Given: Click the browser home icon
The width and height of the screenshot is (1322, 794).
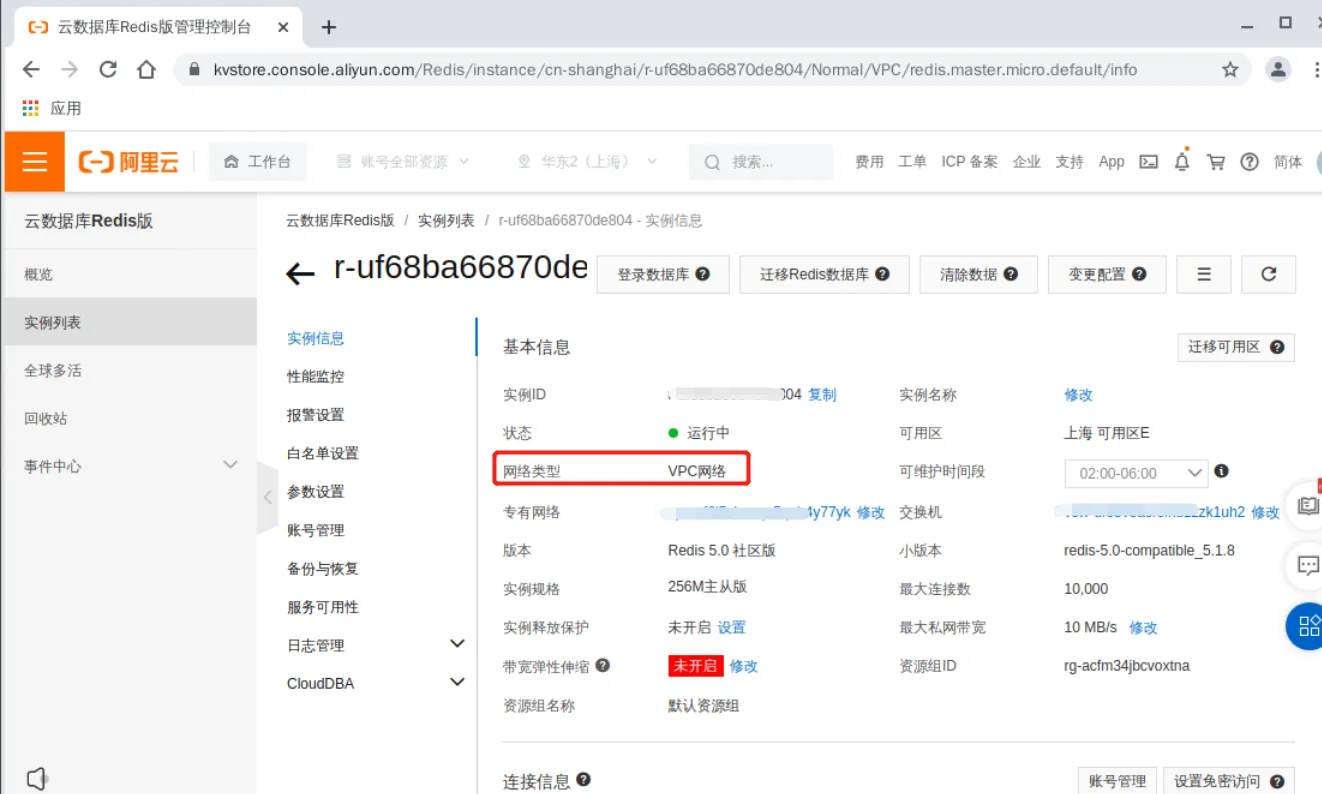Looking at the screenshot, I should tap(146, 70).
